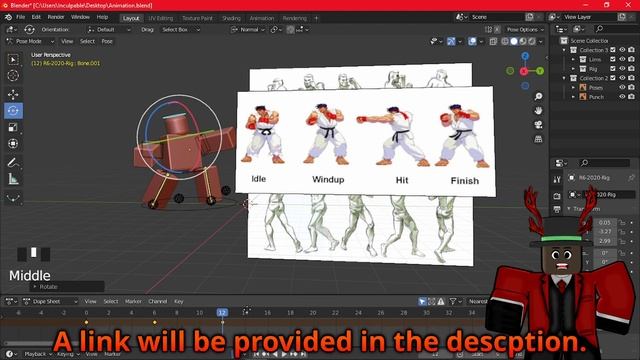This screenshot has width=640, height=360.
Task: Click the Blender logo menu icon
Action: [8, 17]
